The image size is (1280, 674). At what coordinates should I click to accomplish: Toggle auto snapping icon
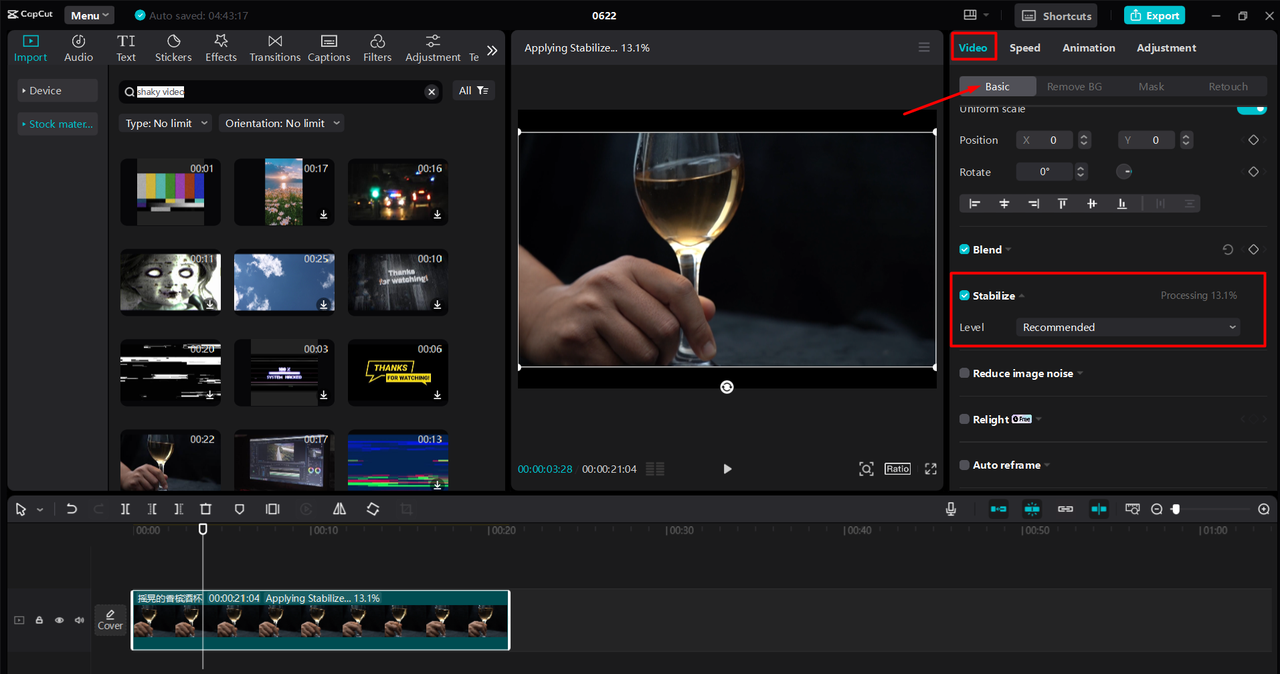1032,509
